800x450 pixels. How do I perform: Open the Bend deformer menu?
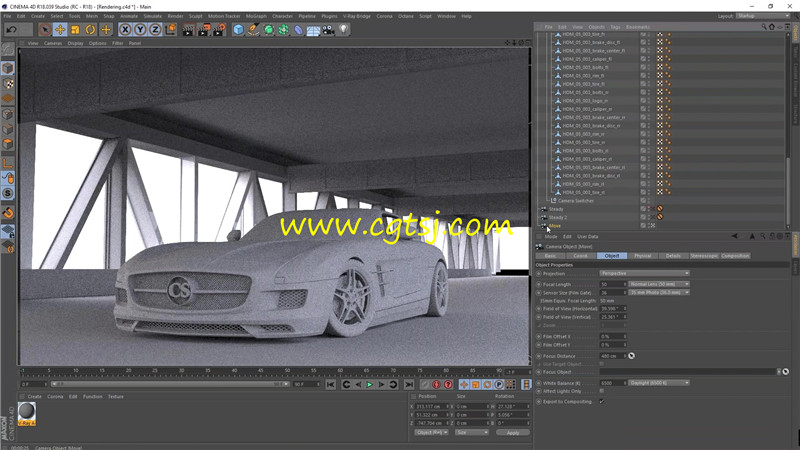[x=298, y=30]
